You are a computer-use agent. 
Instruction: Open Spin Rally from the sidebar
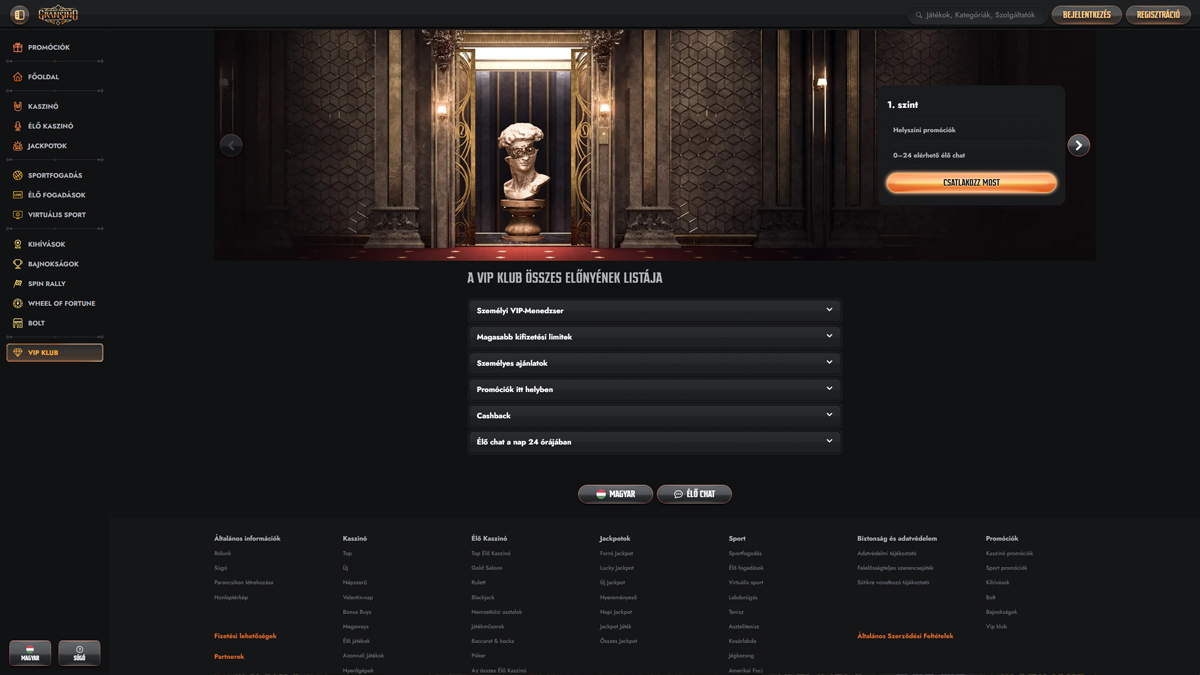click(x=46, y=284)
